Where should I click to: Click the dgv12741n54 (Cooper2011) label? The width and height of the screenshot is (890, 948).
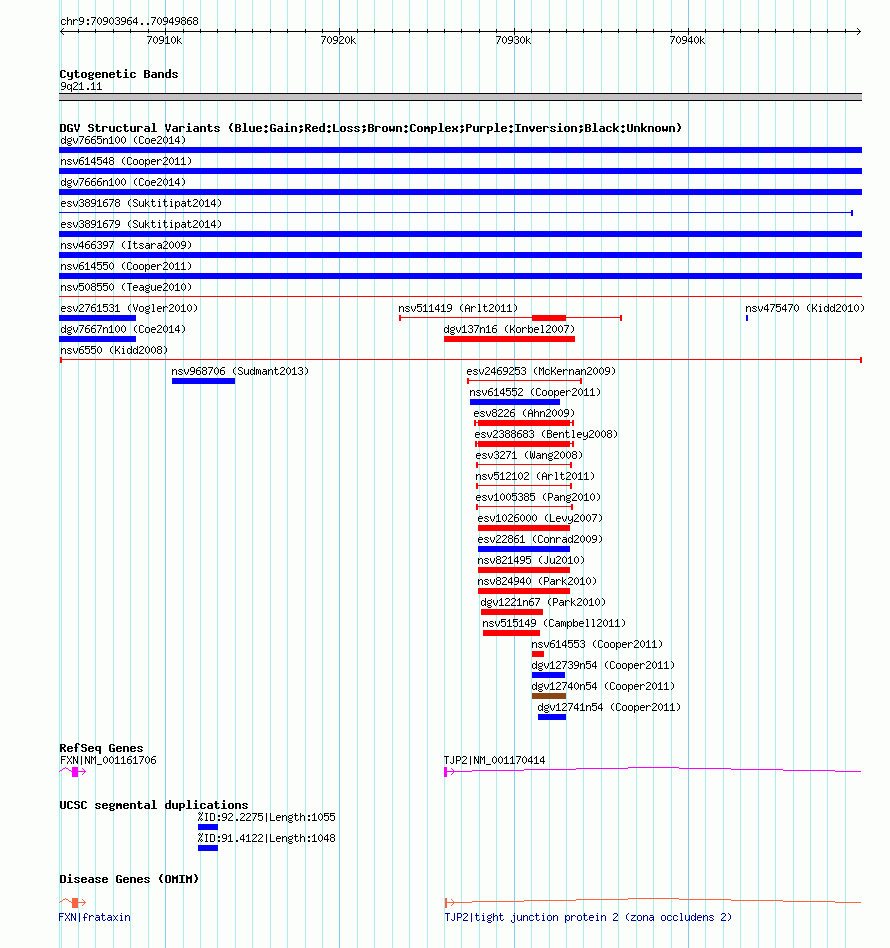tap(609, 707)
